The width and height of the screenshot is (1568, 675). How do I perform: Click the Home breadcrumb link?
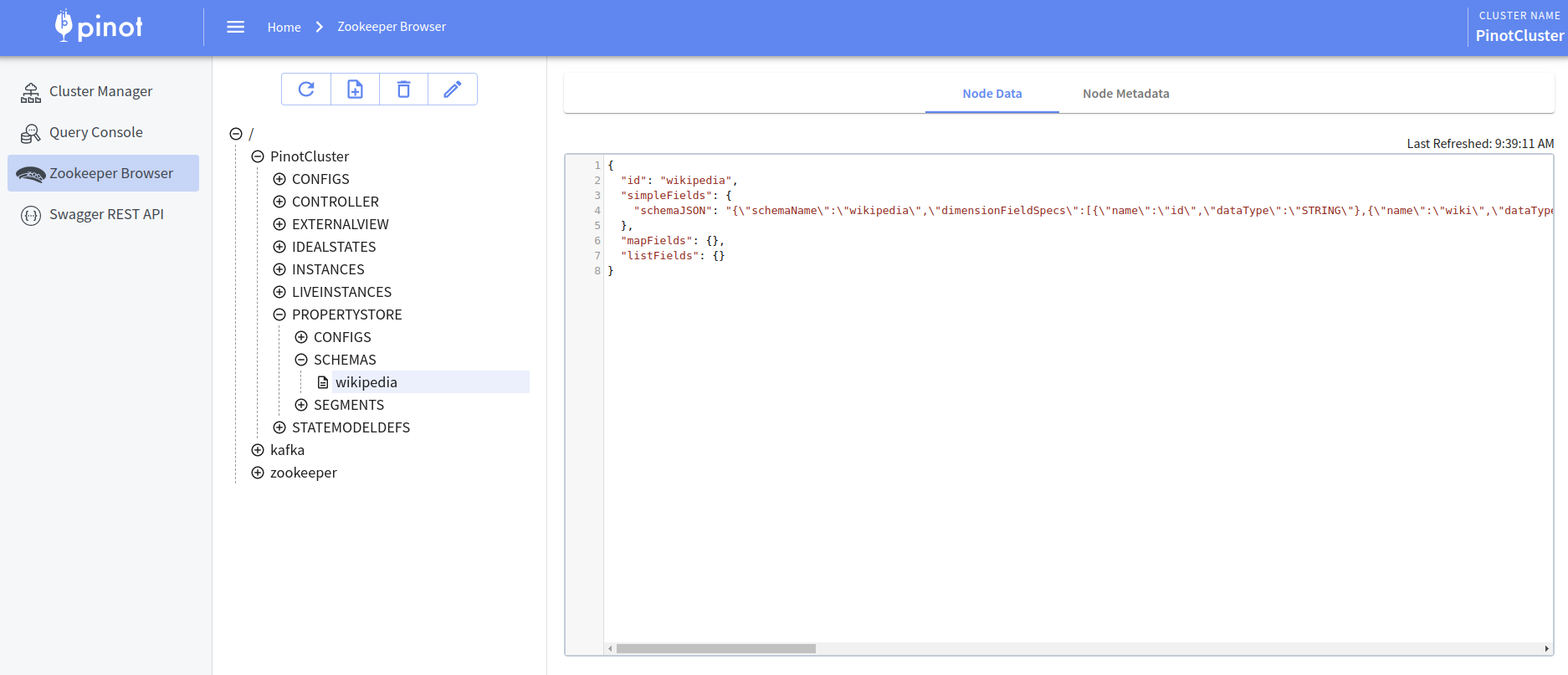point(284,28)
